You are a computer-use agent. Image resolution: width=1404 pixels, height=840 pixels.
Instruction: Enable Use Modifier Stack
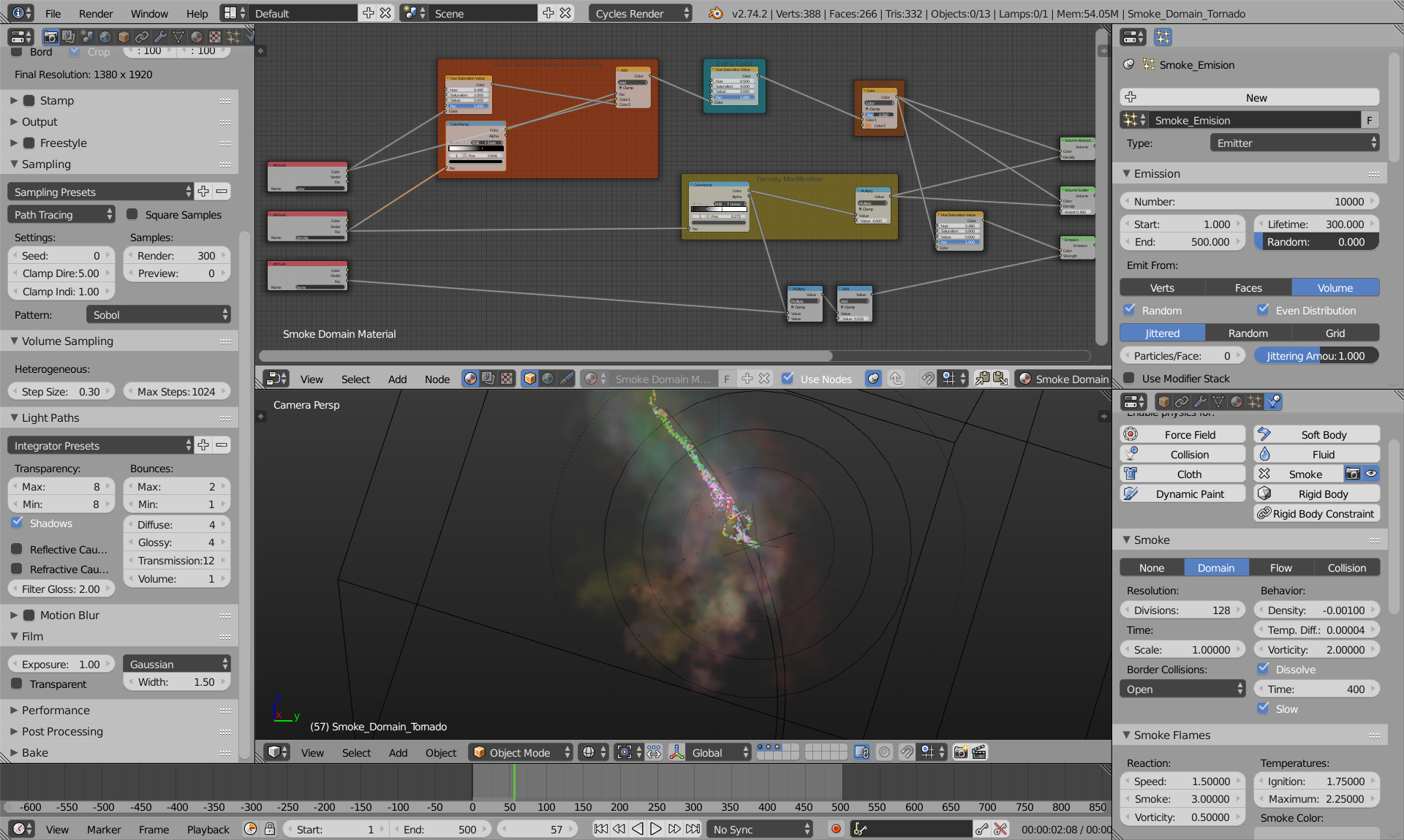[1129, 378]
